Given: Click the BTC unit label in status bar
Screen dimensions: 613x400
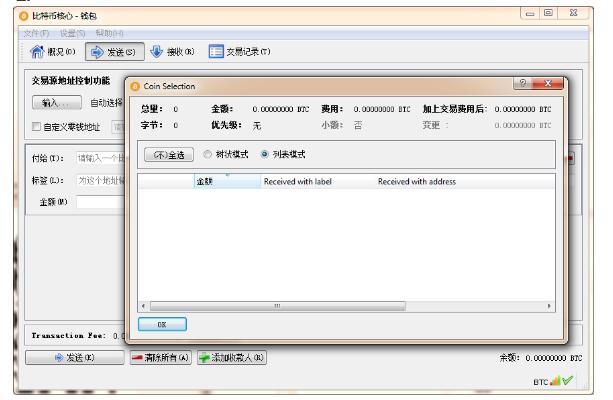Looking at the screenshot, I should coord(541,382).
